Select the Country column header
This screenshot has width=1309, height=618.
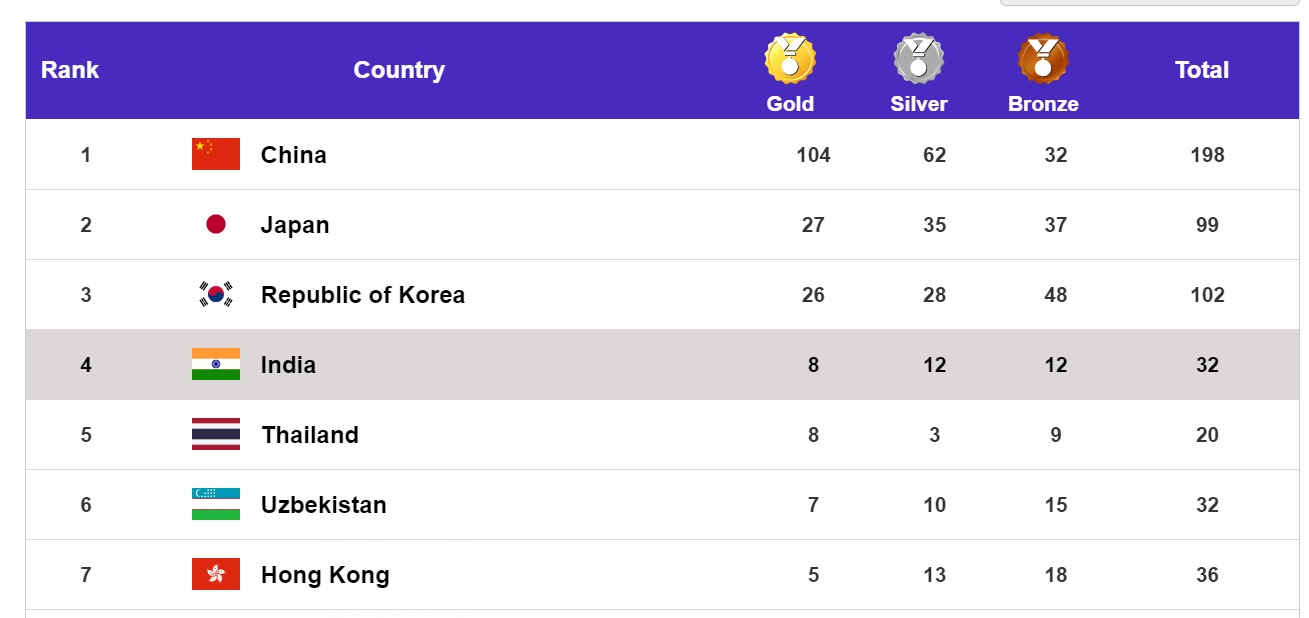tap(399, 70)
